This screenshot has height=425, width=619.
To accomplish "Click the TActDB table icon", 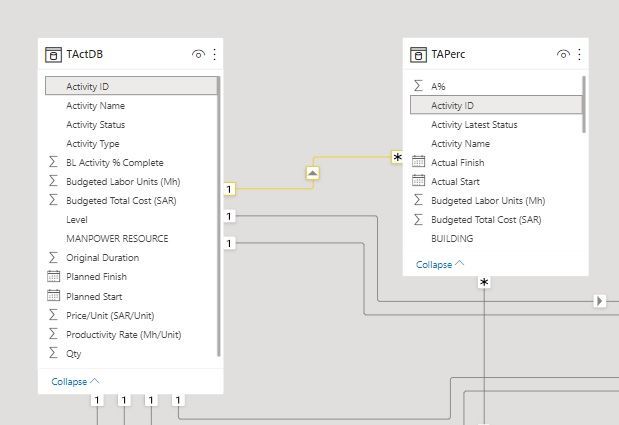I will pos(54,54).
